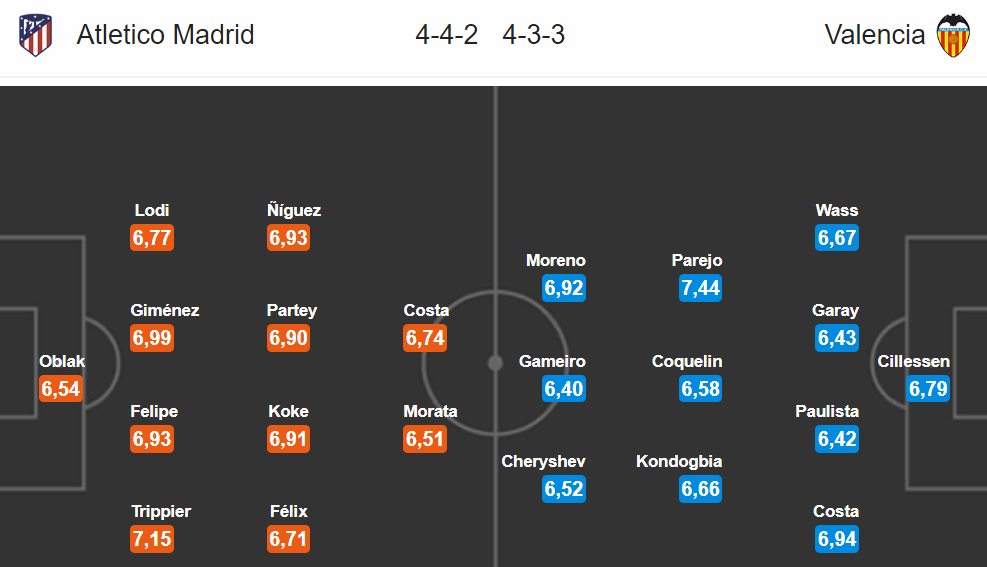Viewport: 987px width, 567px height.
Task: Select player Gameiro near center circle
Action: [552, 361]
